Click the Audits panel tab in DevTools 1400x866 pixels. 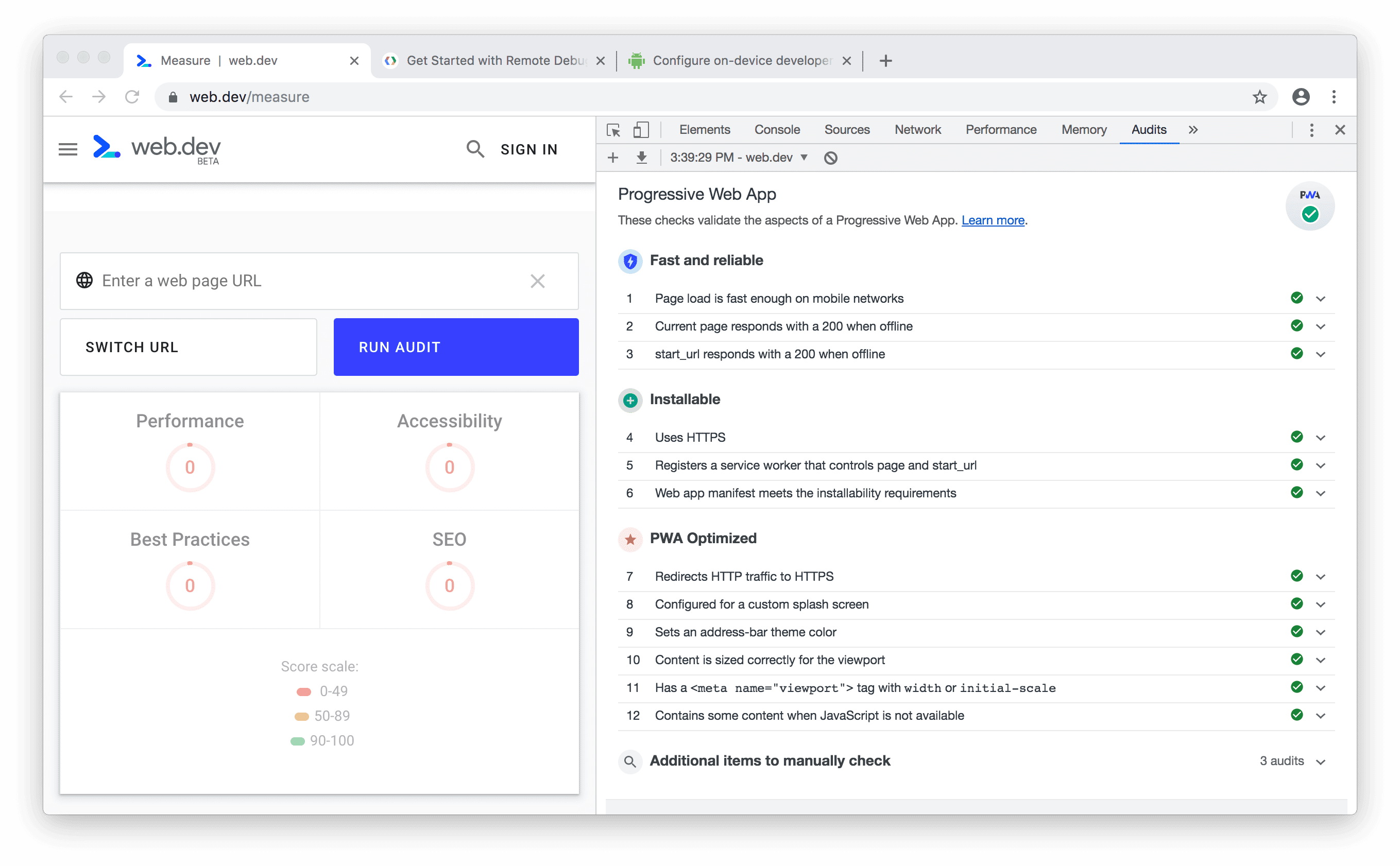pos(1147,129)
